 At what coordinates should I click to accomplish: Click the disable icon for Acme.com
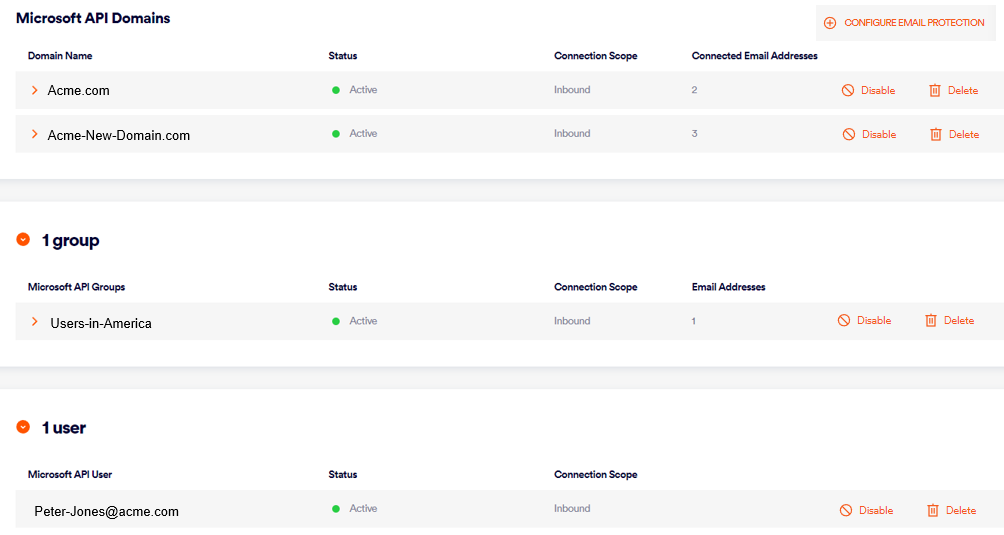(848, 90)
